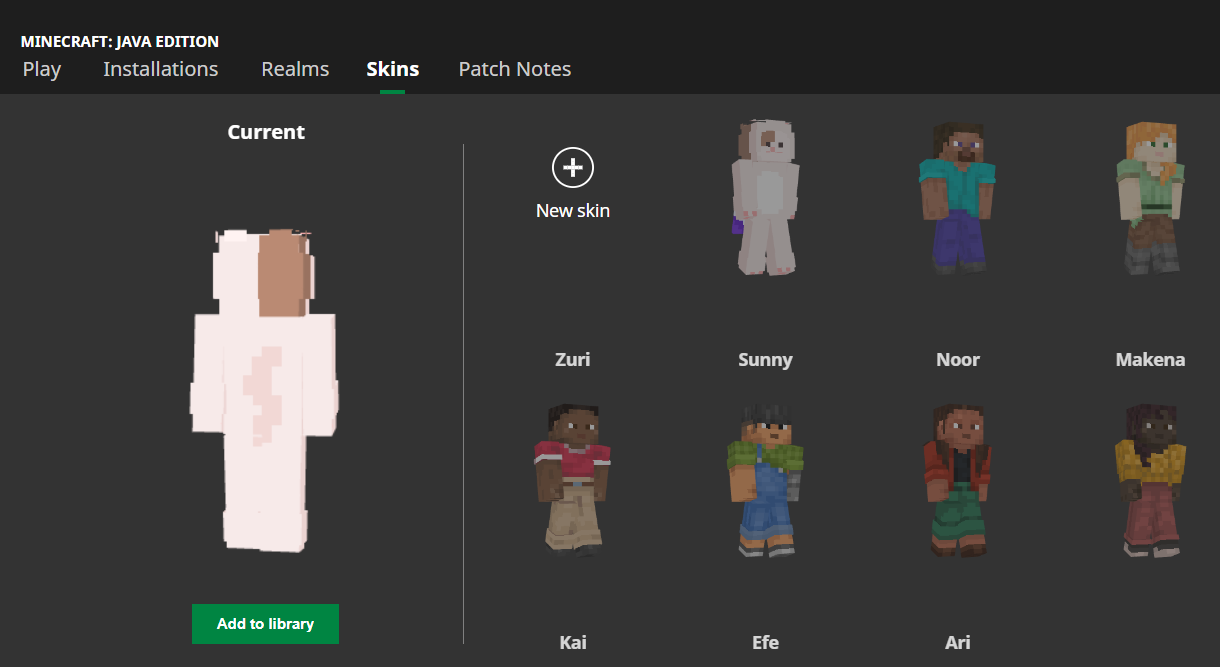The image size is (1220, 667).
Task: Choose the white bunny skin in the library
Action: click(x=765, y=199)
